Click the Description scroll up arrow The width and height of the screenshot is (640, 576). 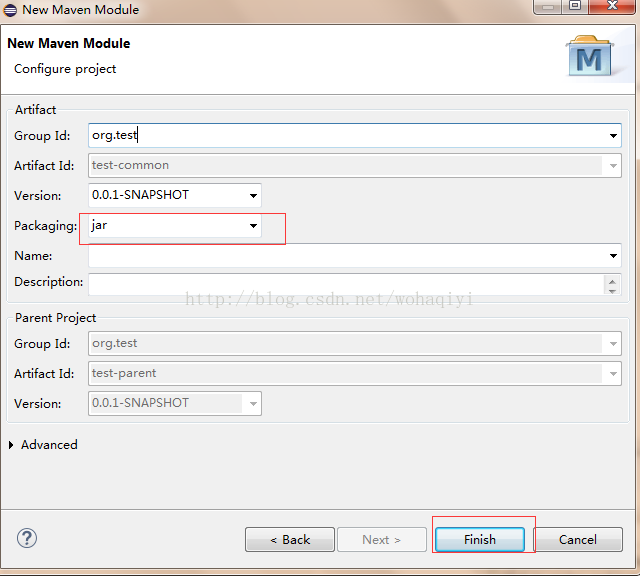(x=612, y=281)
